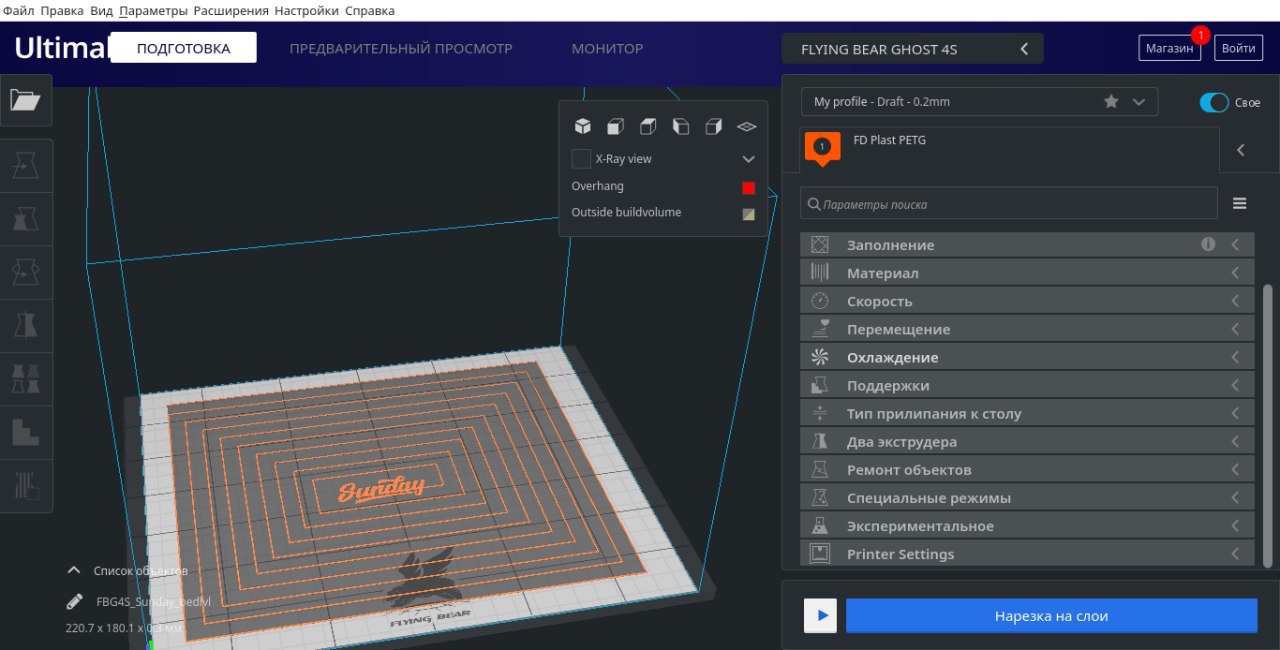
Task: Select the Mirror tool in left toolbar
Action: pyautogui.click(x=25, y=325)
